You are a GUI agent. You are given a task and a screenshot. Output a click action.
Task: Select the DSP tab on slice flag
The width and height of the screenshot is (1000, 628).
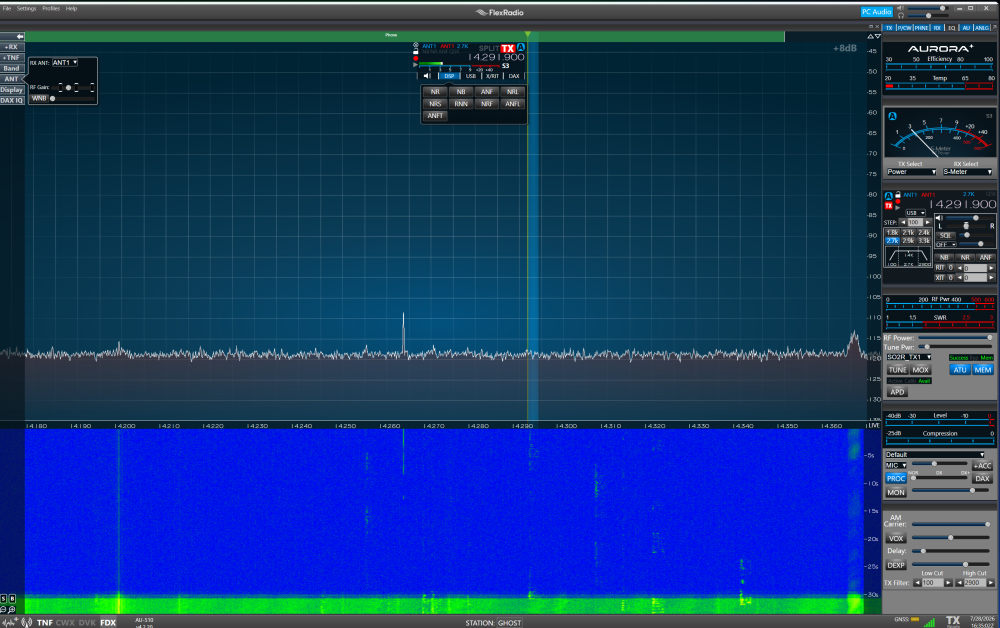[x=449, y=76]
